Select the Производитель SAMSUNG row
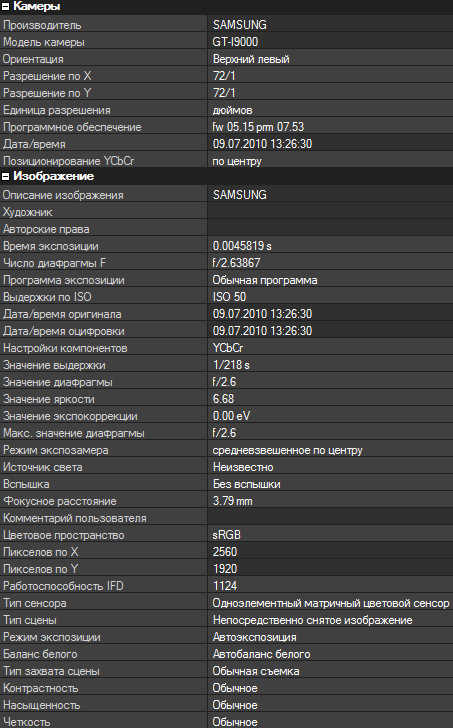453x728 pixels. (x=226, y=25)
